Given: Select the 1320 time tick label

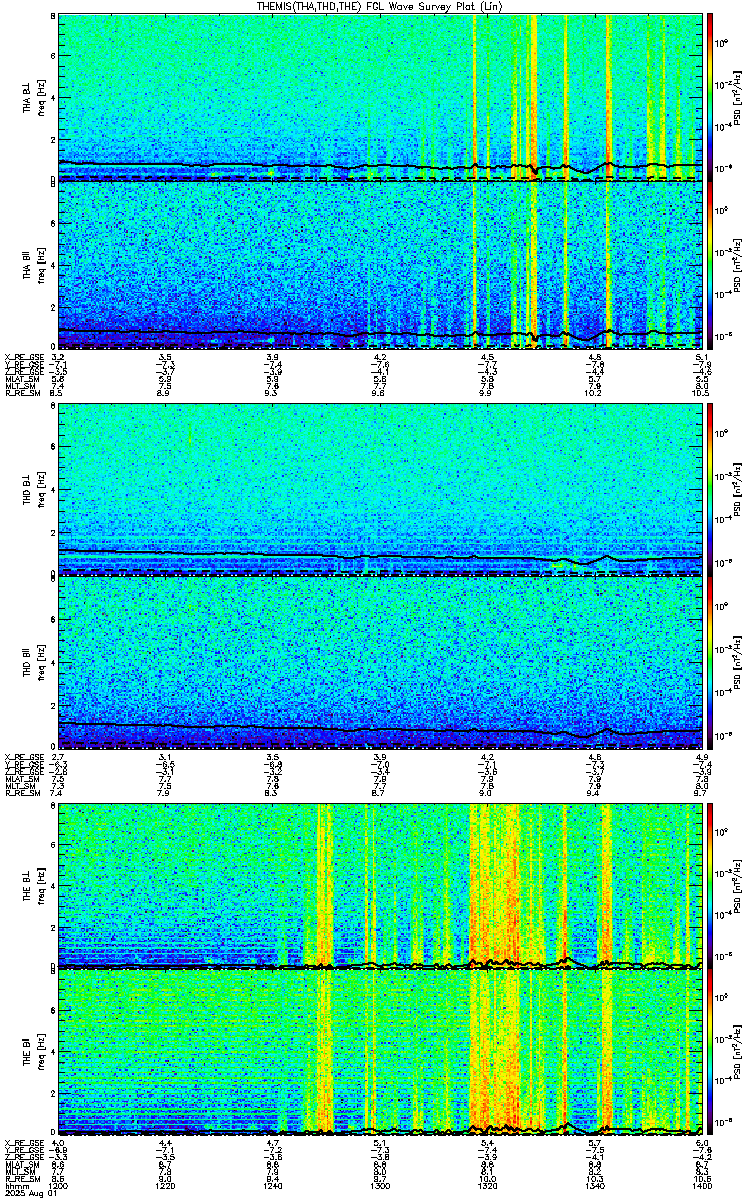Looking at the screenshot, I should click(x=488, y=1185).
